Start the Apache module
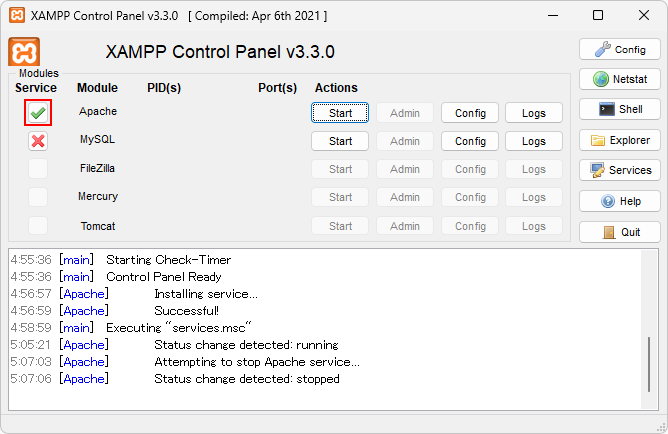Viewport: 668px width, 434px height. (340, 113)
